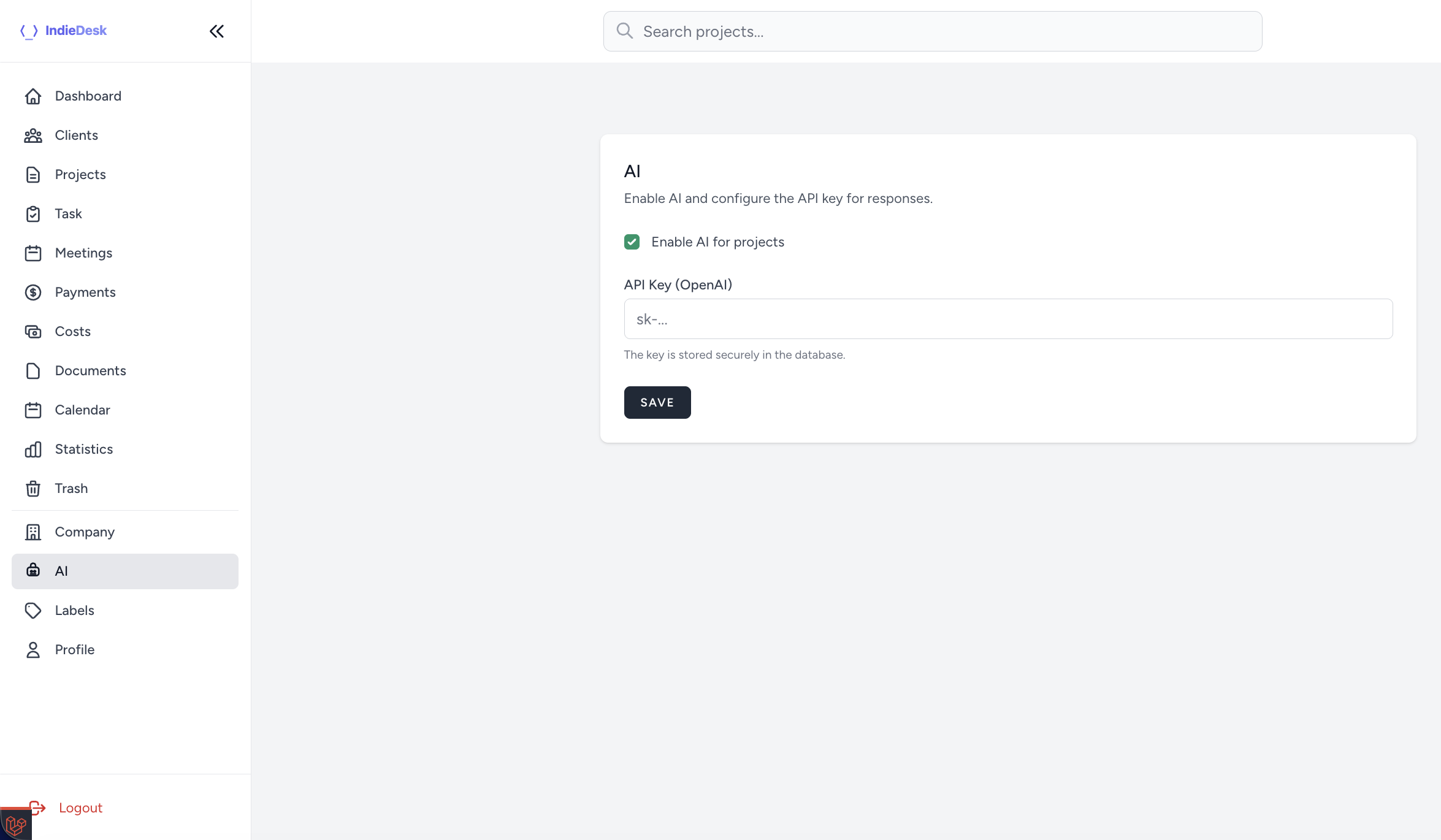Click the Task clipboard icon
The height and width of the screenshot is (840, 1441).
pyautogui.click(x=33, y=214)
